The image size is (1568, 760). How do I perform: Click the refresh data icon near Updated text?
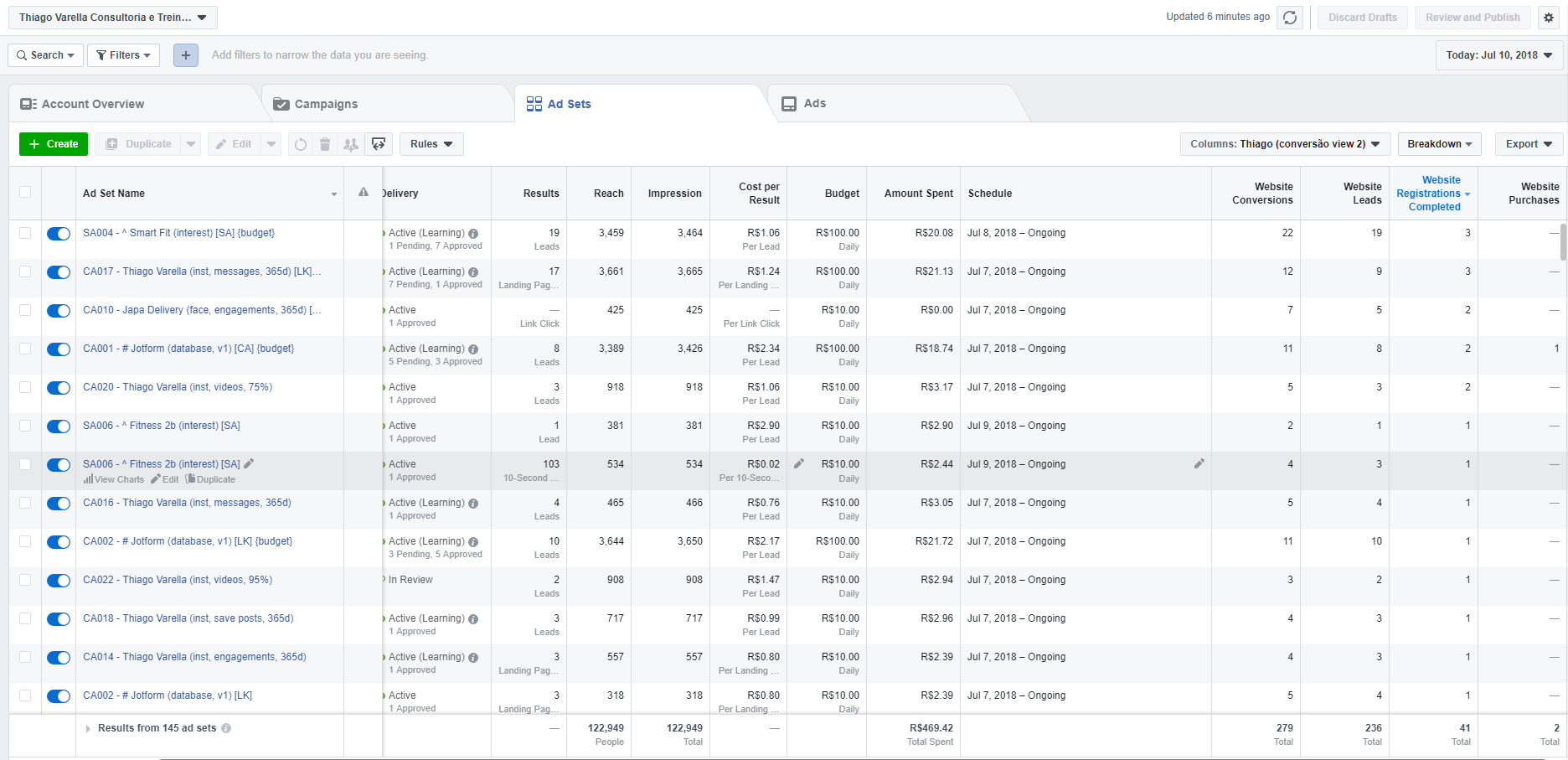[x=1290, y=18]
